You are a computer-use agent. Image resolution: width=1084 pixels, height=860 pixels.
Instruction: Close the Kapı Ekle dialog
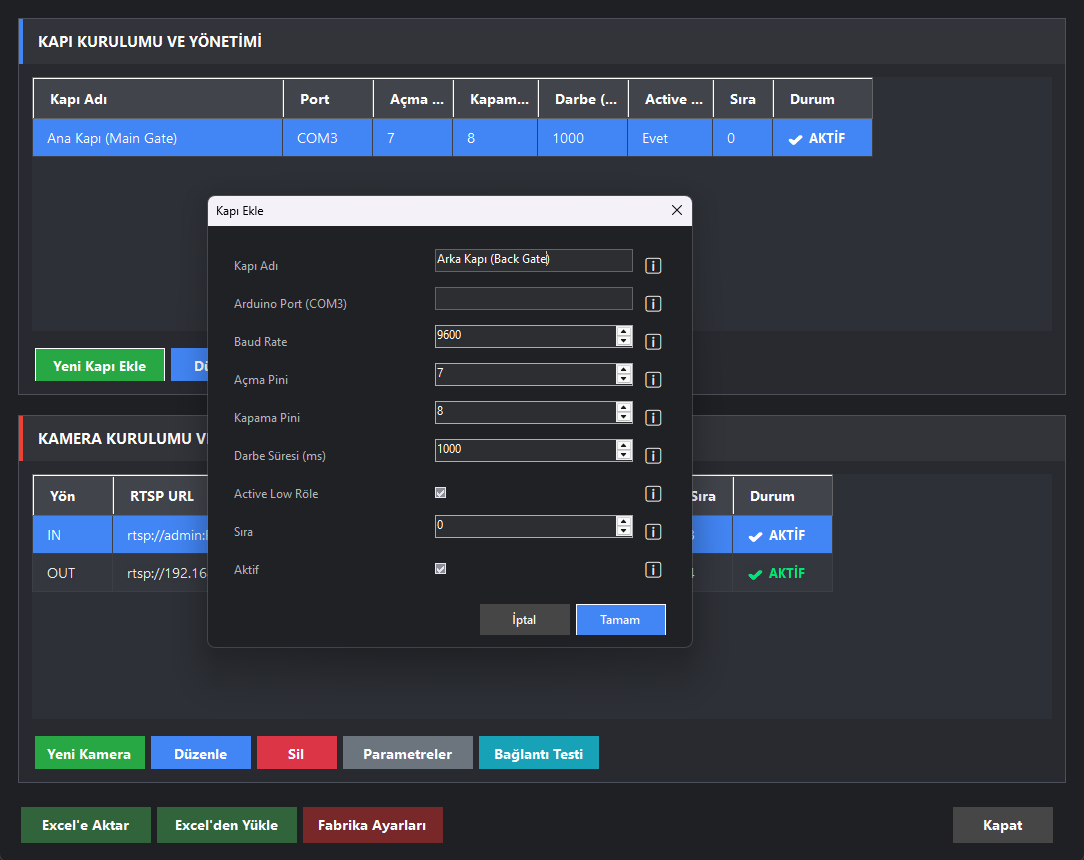tap(677, 210)
